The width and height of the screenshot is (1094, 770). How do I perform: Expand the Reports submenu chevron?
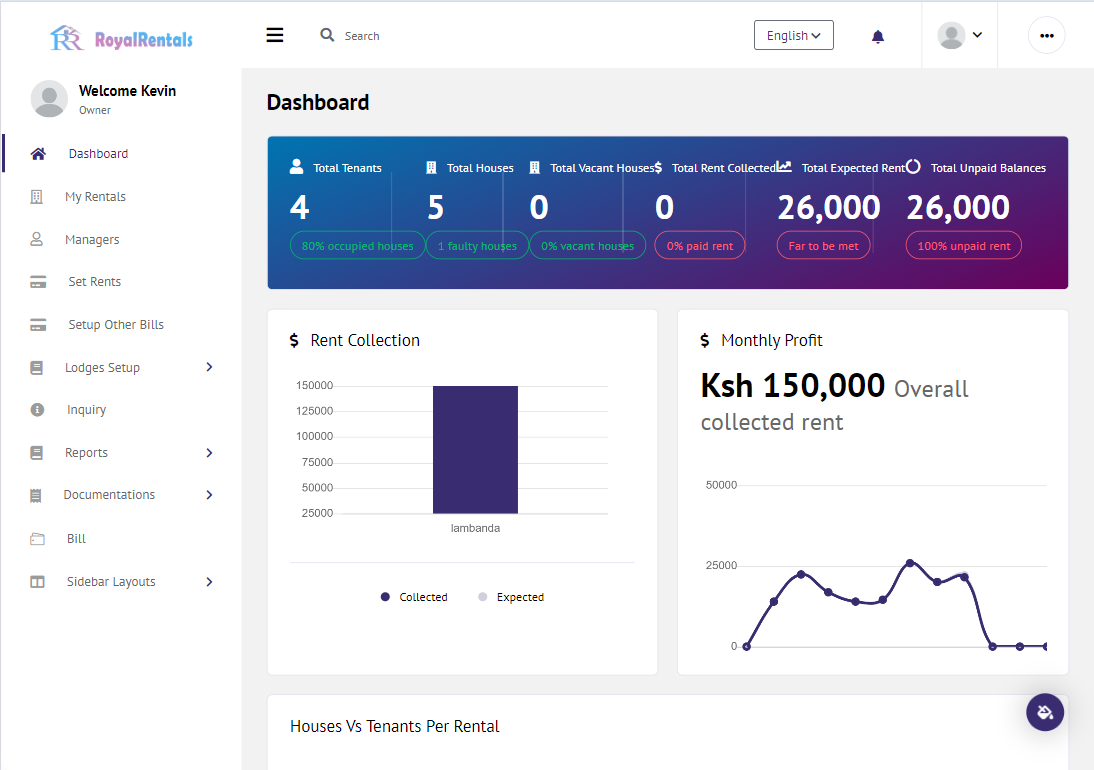pyautogui.click(x=209, y=453)
